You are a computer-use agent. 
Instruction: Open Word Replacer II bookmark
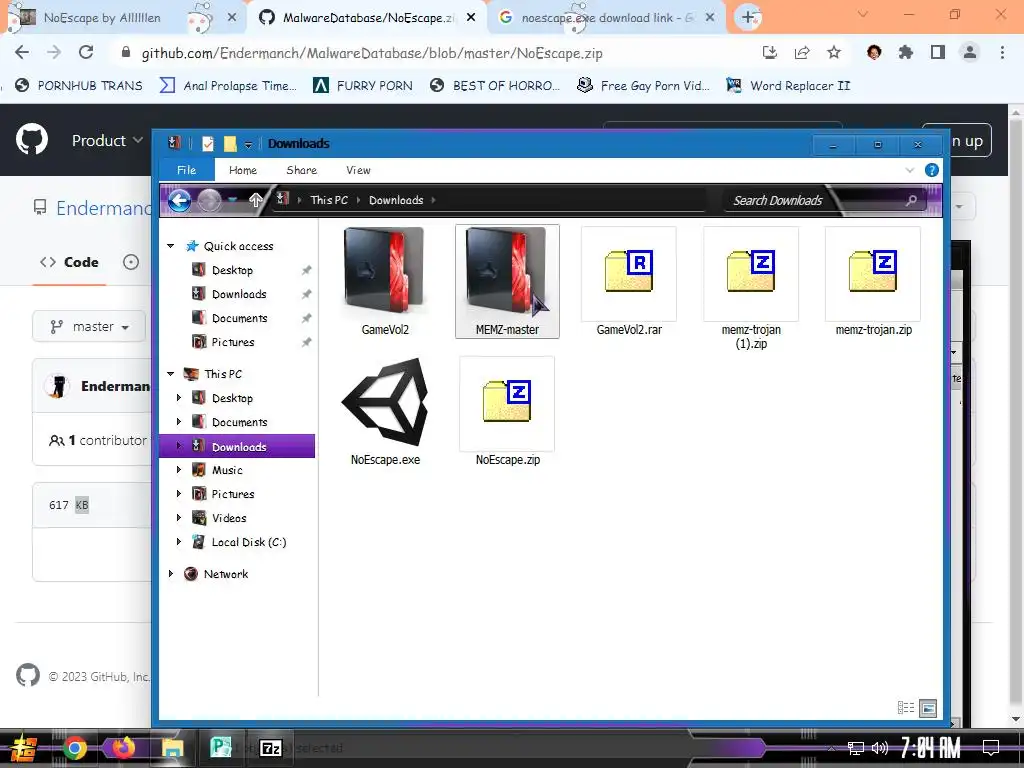(788, 86)
